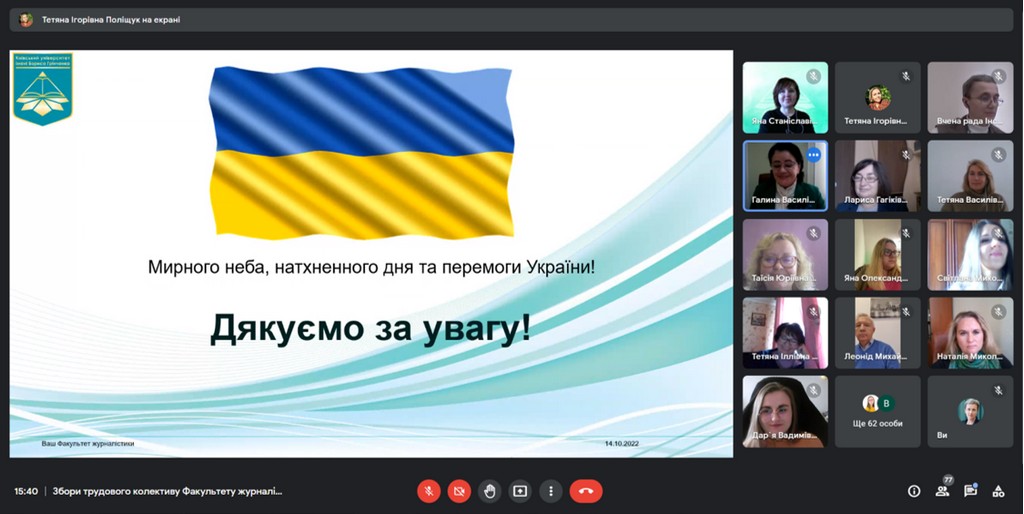
Task: Unmute the microphone in the call controls
Action: 428,491
